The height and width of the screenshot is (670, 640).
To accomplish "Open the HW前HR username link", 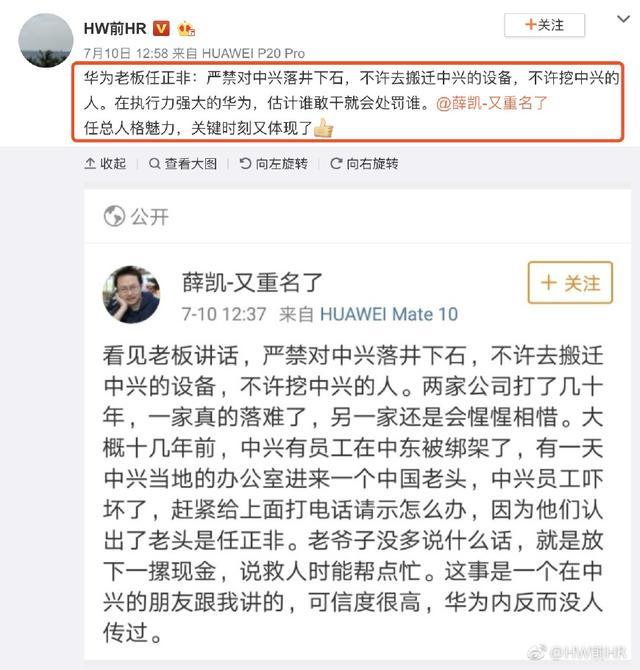I will [x=115, y=29].
